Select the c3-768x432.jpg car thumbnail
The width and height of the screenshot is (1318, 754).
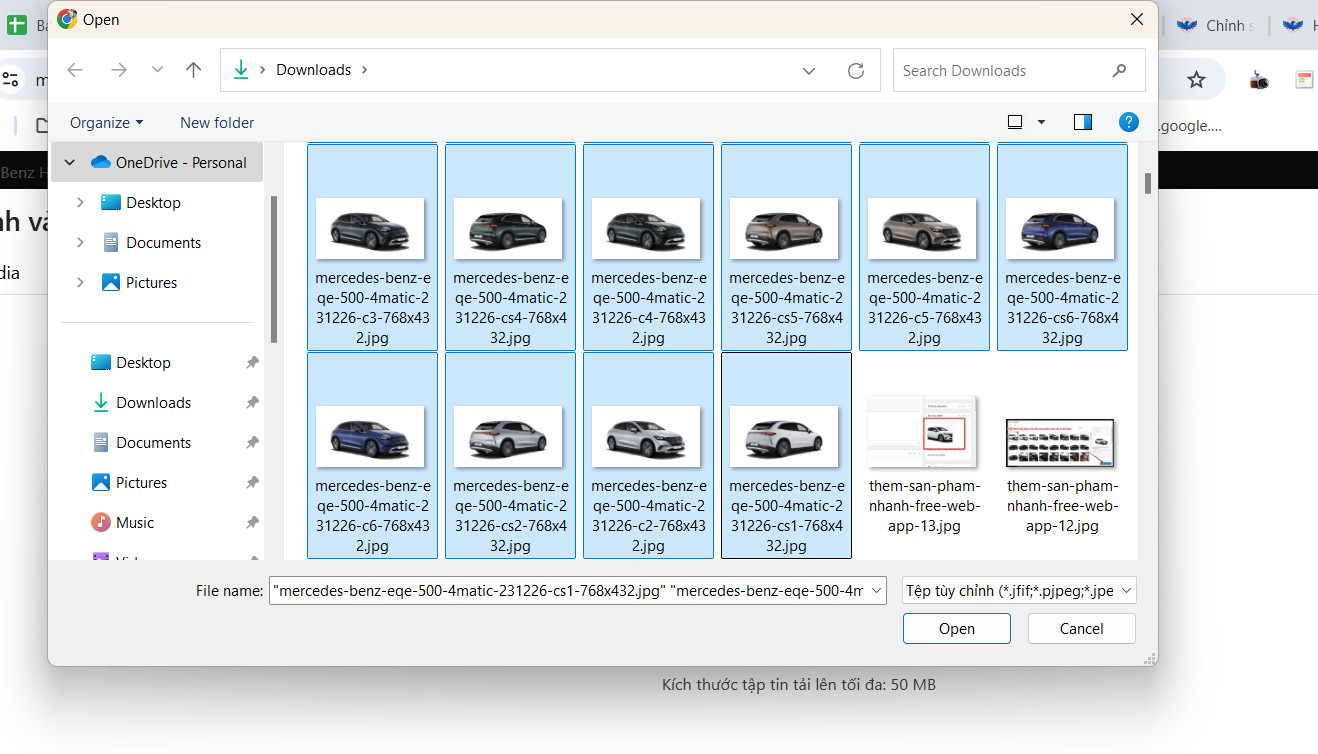pos(372,247)
